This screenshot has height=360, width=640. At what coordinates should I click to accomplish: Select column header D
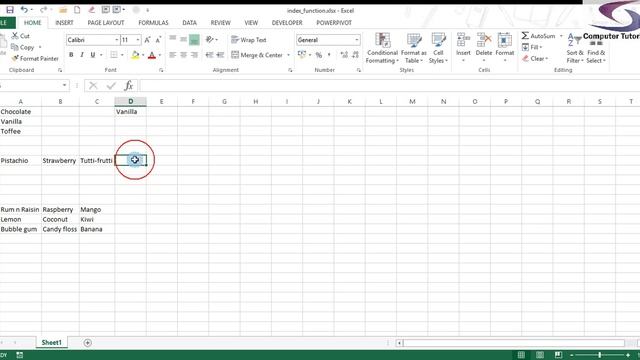click(131, 101)
